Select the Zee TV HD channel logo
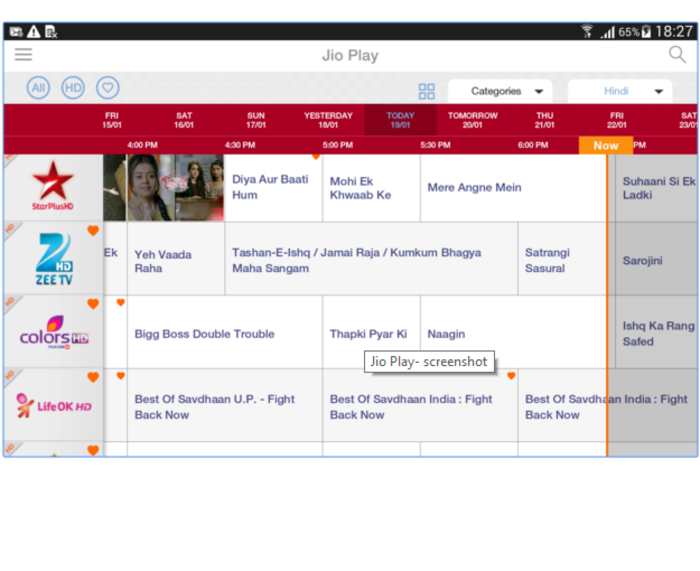This screenshot has height=571, width=700. tap(54, 258)
